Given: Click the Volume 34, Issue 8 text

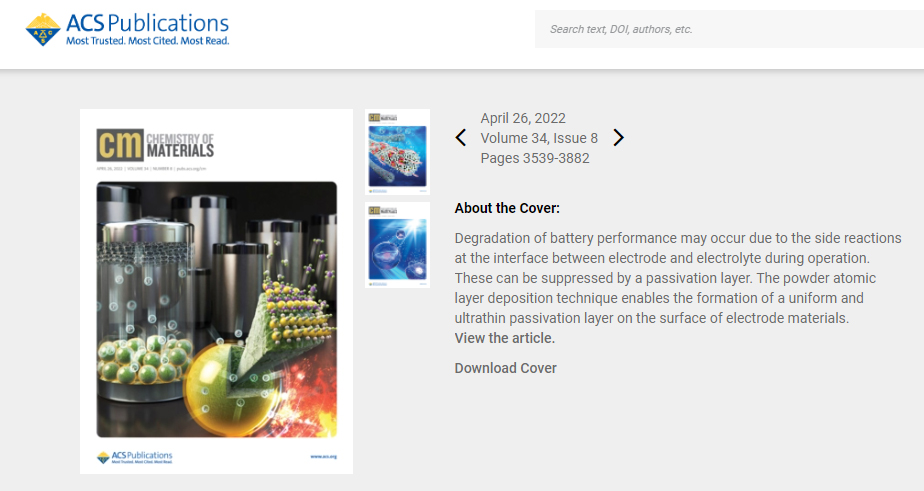Looking at the screenshot, I should coord(539,139).
